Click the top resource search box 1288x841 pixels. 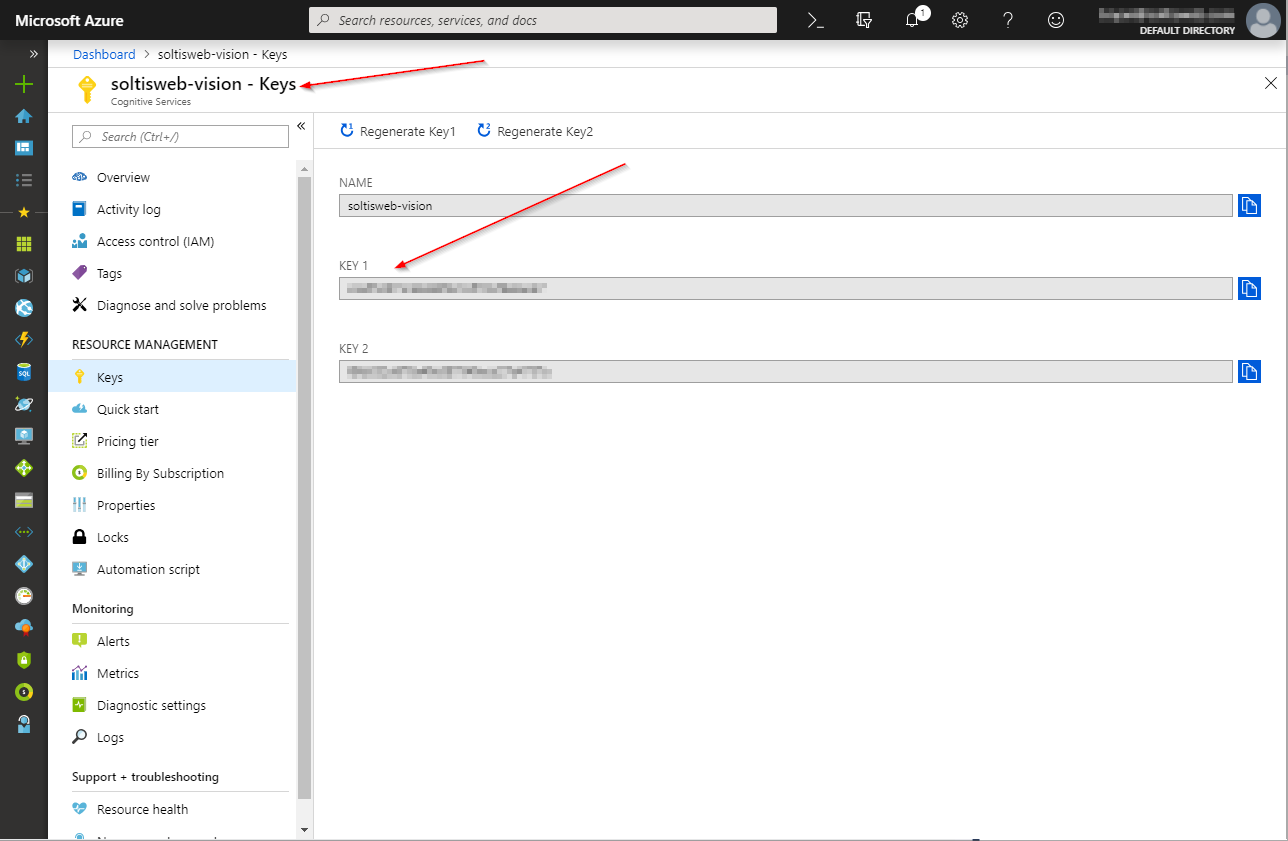543,20
